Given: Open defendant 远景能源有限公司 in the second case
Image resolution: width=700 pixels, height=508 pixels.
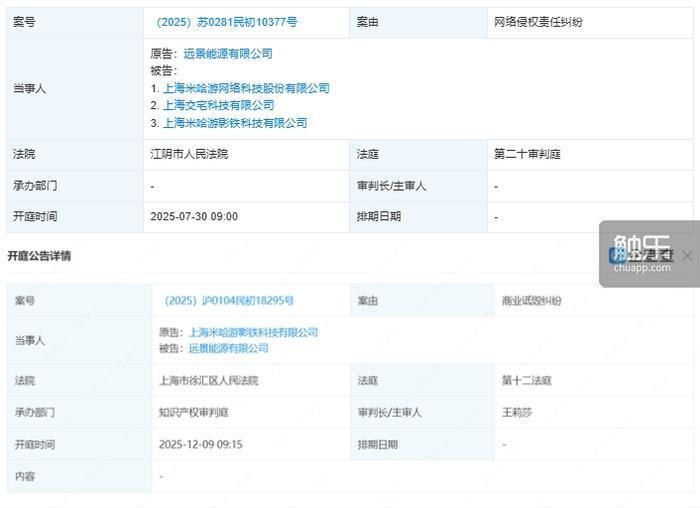Looking at the screenshot, I should [229, 348].
